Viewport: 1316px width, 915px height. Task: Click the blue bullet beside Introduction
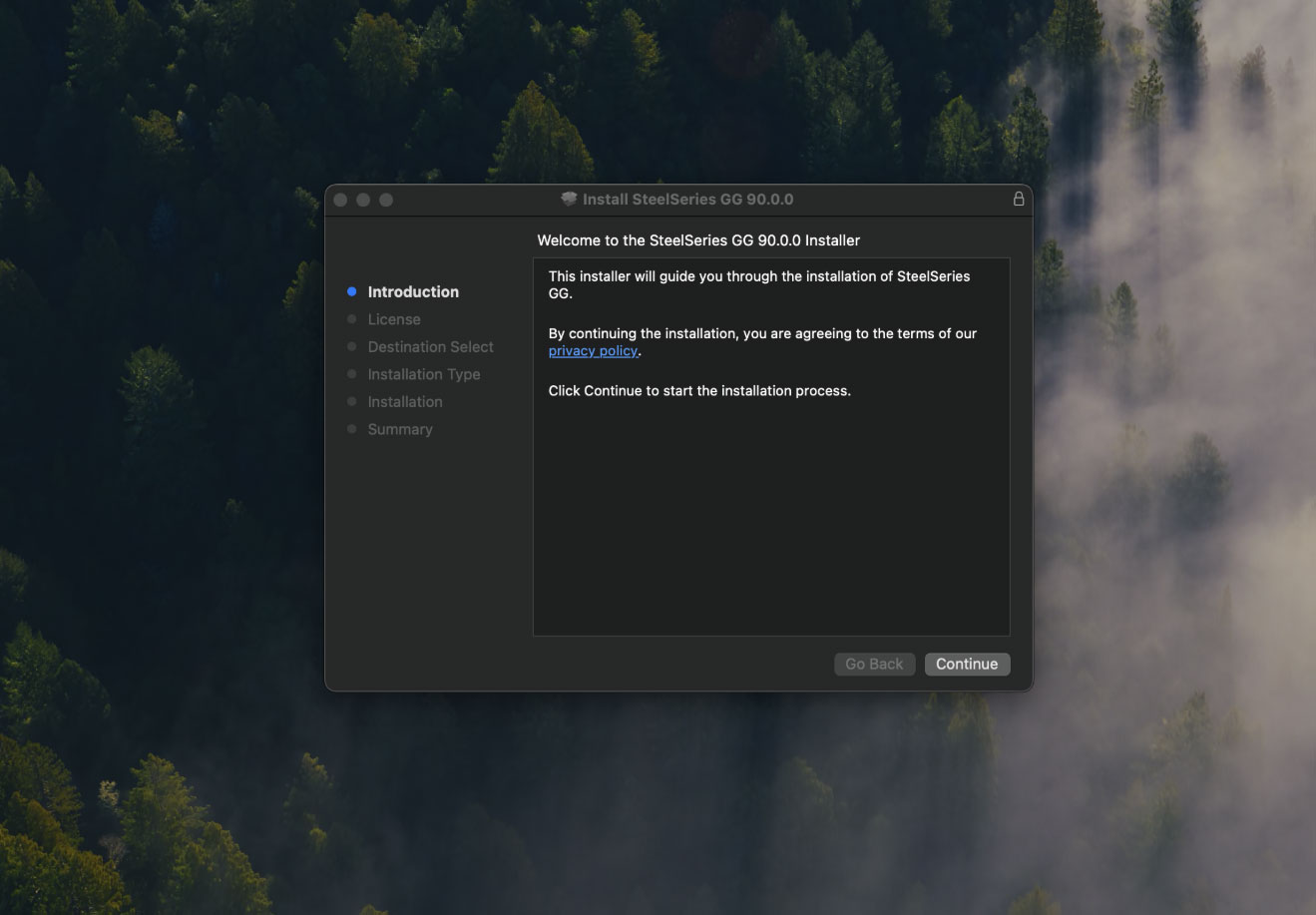click(351, 292)
